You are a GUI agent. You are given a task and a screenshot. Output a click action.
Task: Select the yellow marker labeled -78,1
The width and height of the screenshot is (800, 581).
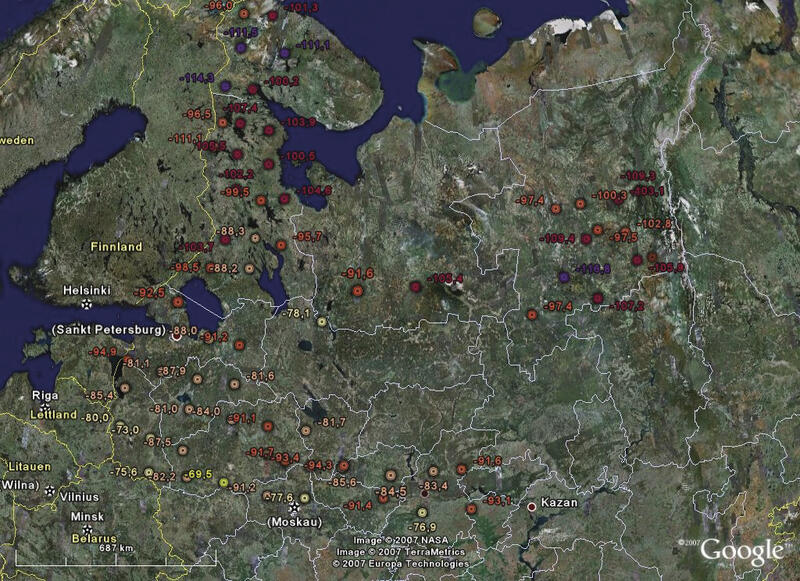[321, 321]
